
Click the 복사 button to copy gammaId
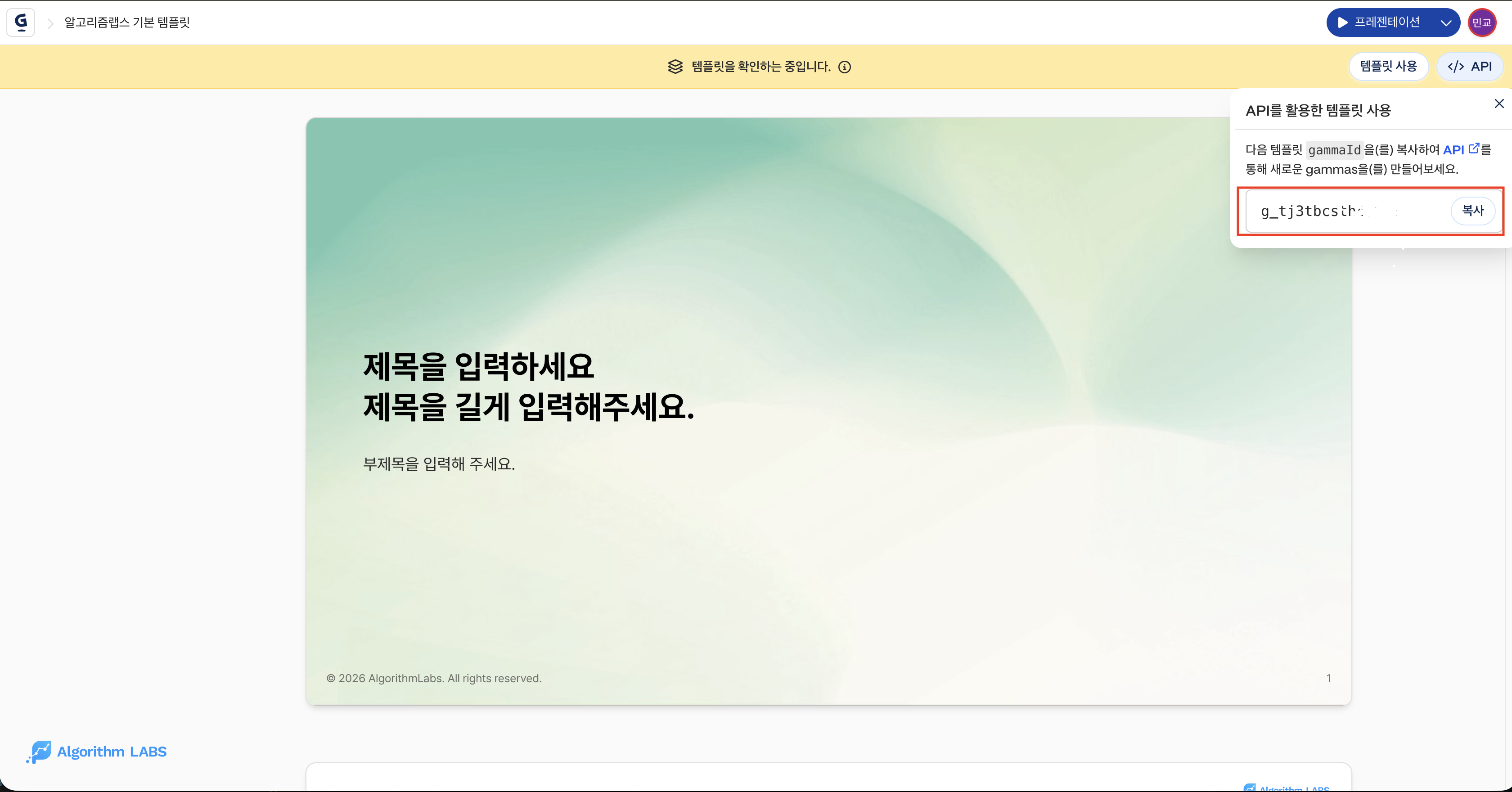click(x=1473, y=211)
